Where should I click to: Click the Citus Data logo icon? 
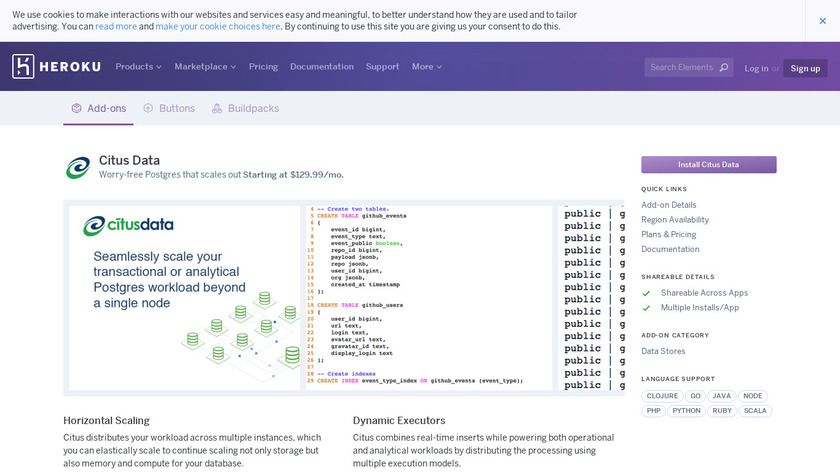click(77, 167)
